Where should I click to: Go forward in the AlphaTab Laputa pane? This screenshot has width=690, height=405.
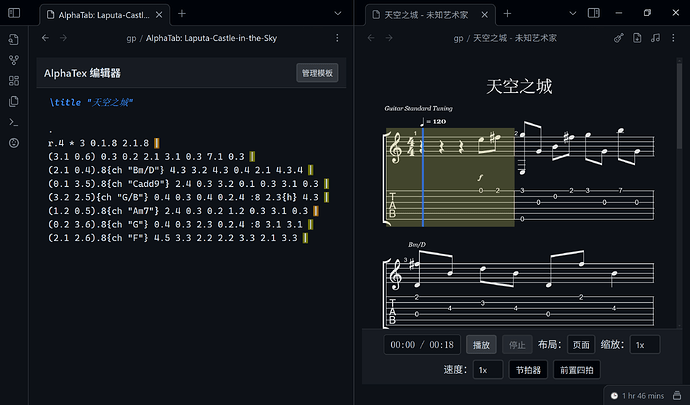click(63, 38)
